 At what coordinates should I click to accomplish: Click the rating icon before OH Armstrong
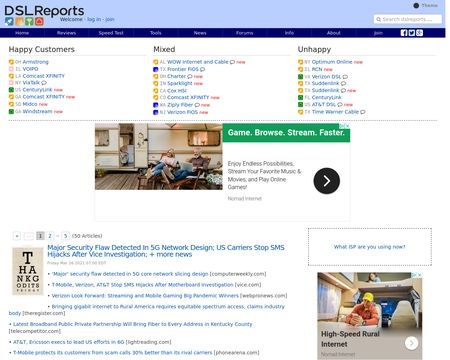pos(11,62)
